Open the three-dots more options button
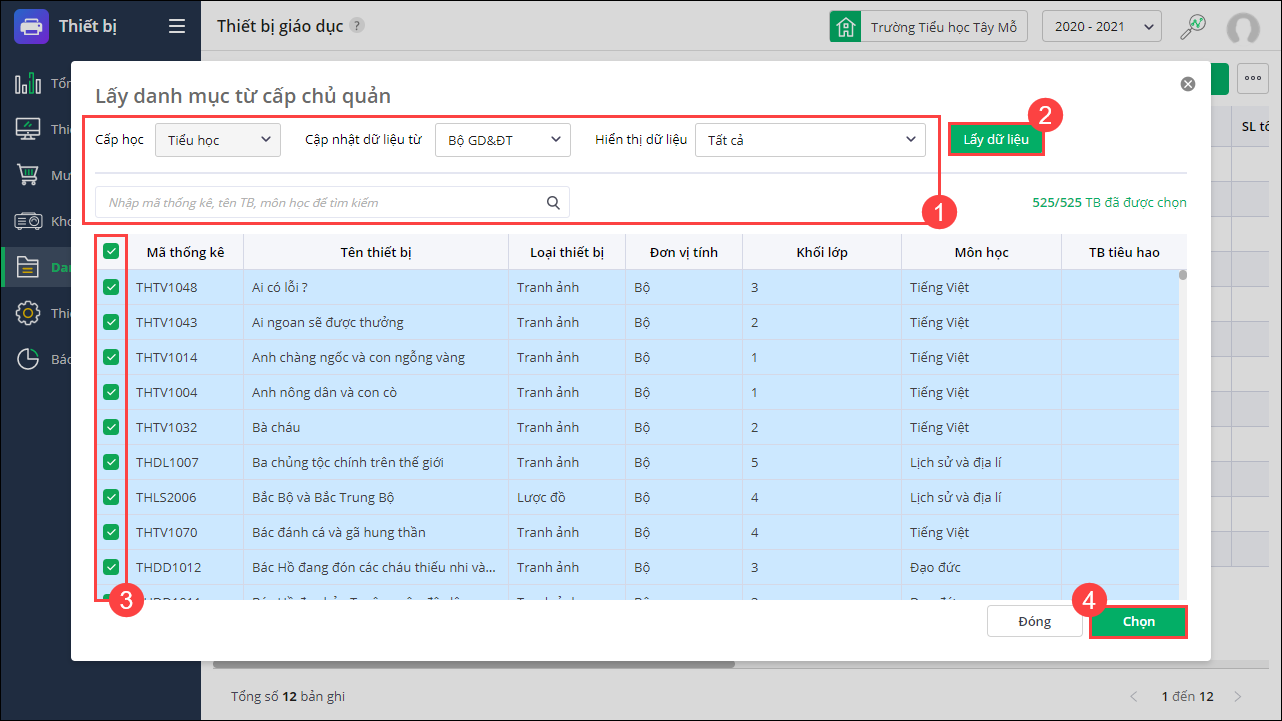Image resolution: width=1282 pixels, height=721 pixels. [x=1252, y=79]
